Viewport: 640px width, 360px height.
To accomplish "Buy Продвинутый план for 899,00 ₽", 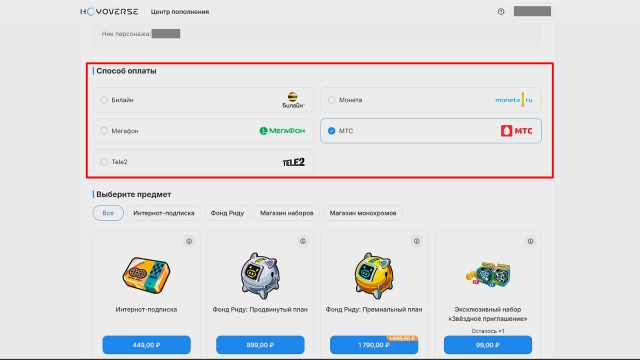I will [x=260, y=345].
